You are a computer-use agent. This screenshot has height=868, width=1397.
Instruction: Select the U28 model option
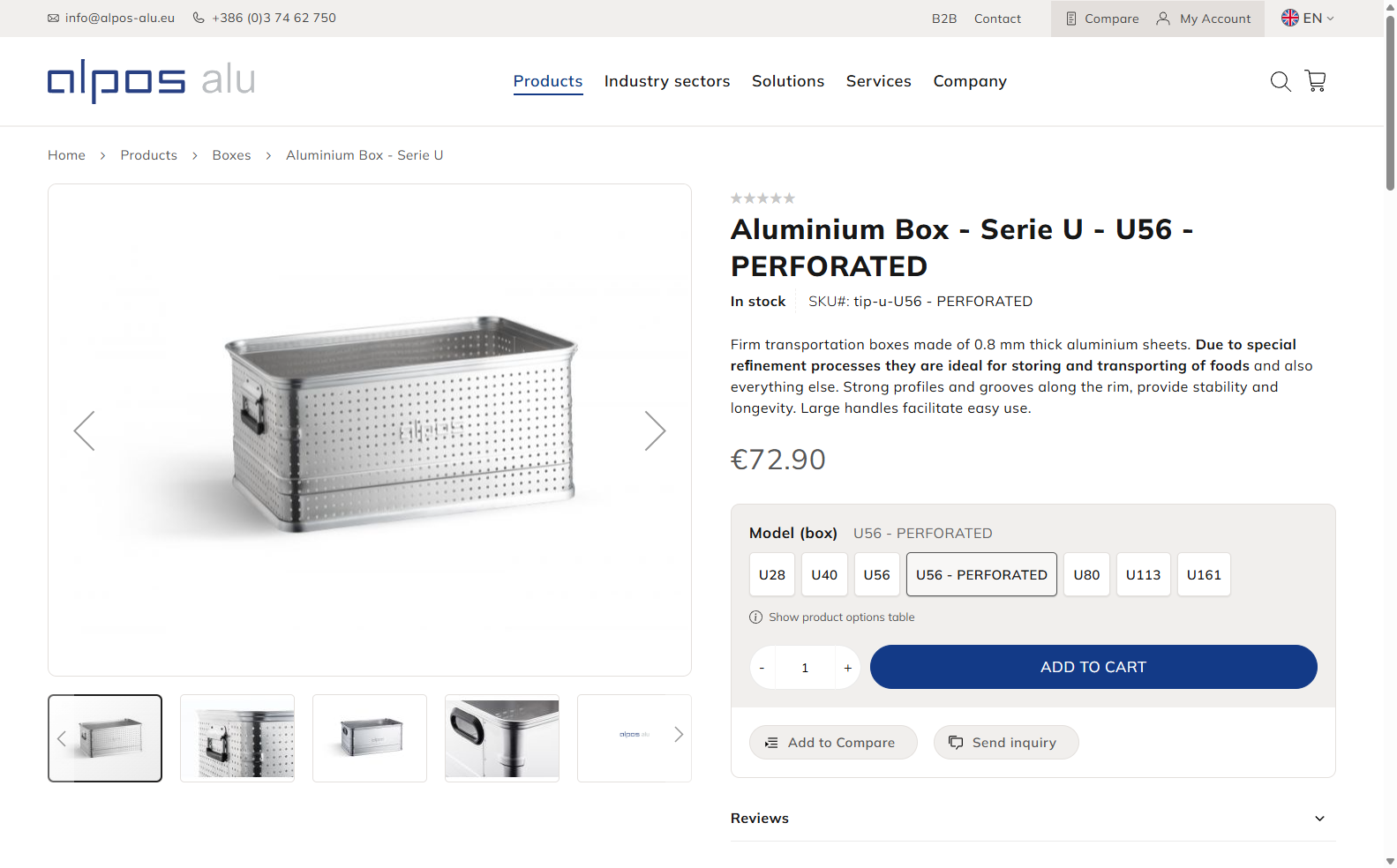[771, 574]
